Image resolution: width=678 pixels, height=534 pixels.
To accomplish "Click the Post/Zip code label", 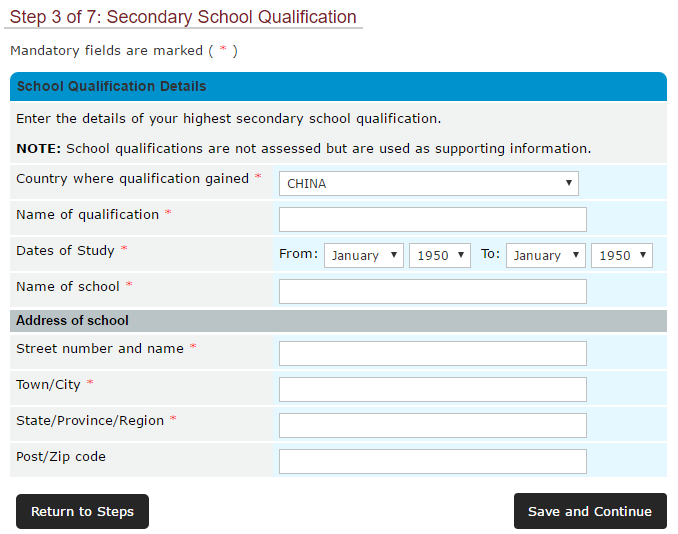I will pos(61,456).
